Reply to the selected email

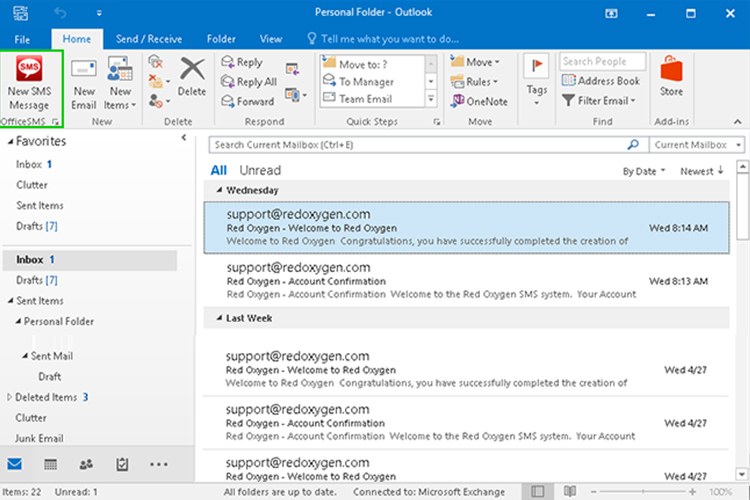pyautogui.click(x=242, y=62)
